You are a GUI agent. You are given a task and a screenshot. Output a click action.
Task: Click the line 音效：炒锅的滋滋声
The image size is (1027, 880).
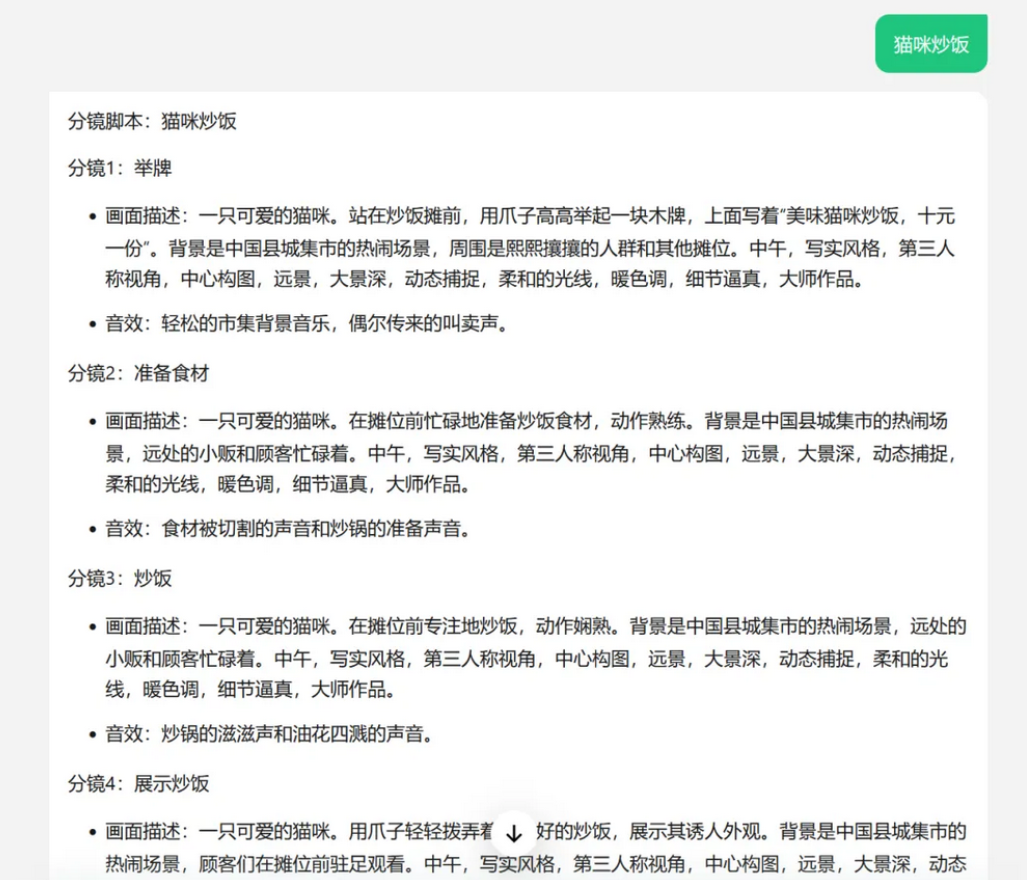coord(270,734)
